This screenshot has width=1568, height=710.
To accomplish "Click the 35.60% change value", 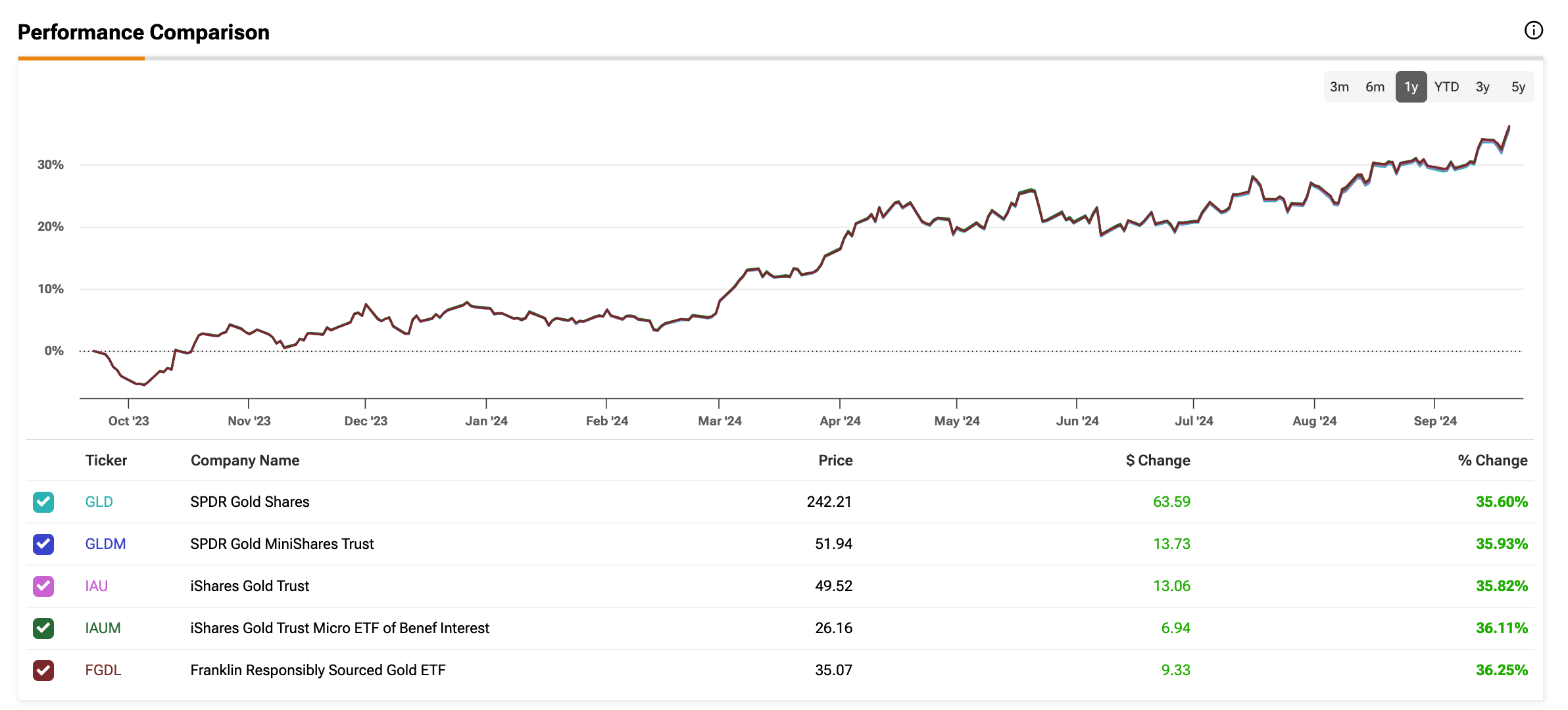I will pyautogui.click(x=1502, y=502).
